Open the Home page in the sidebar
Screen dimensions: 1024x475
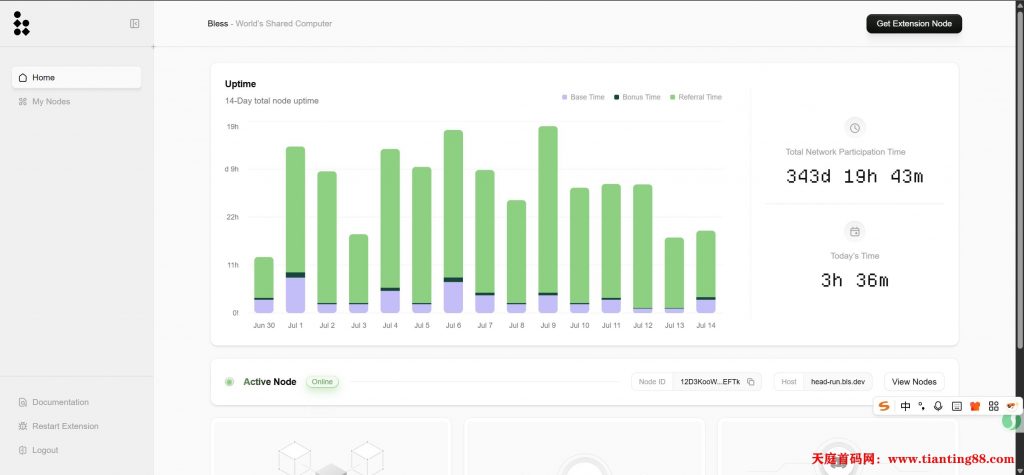click(x=76, y=77)
